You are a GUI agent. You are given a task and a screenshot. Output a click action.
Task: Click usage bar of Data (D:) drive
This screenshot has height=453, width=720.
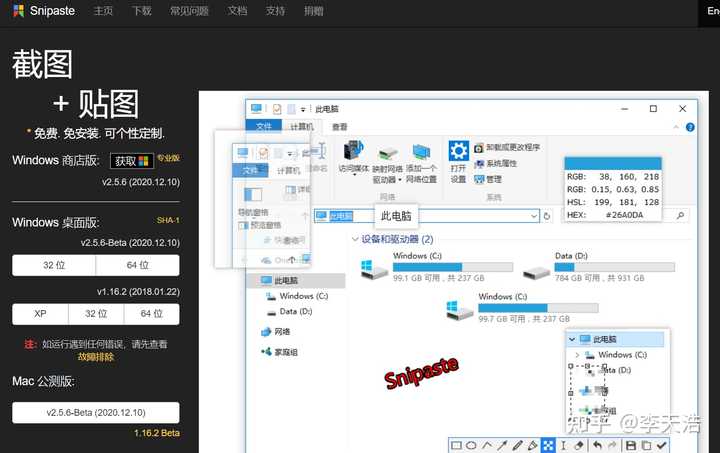pyautogui.click(x=614, y=267)
